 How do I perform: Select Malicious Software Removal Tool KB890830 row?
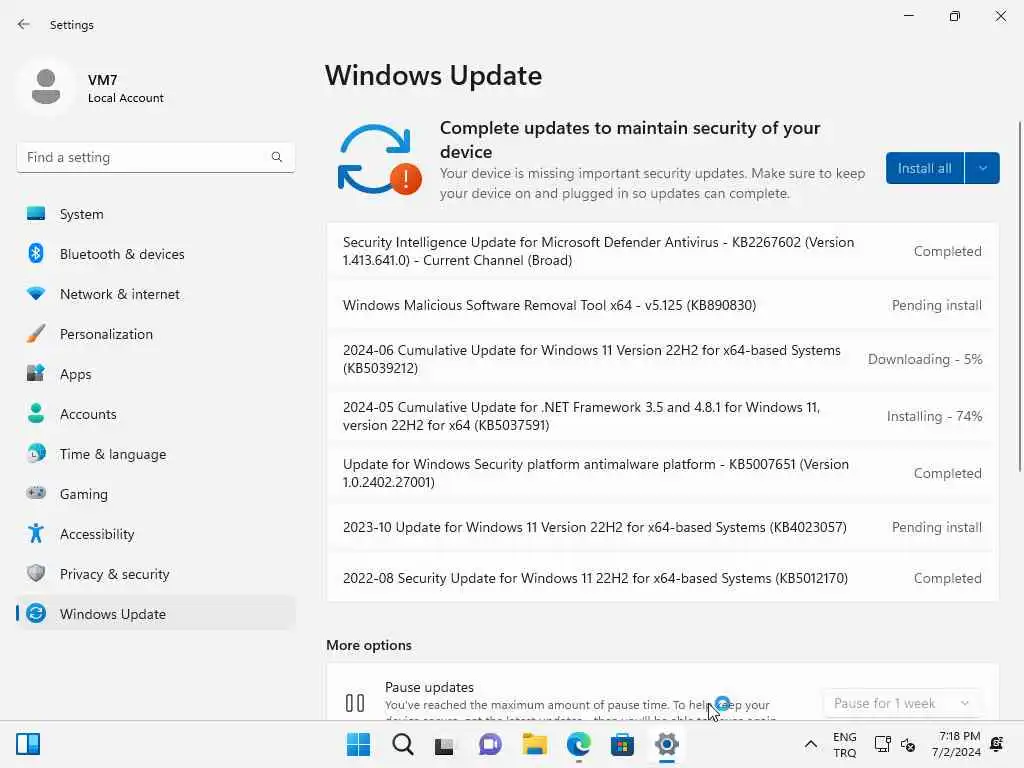tap(662, 305)
